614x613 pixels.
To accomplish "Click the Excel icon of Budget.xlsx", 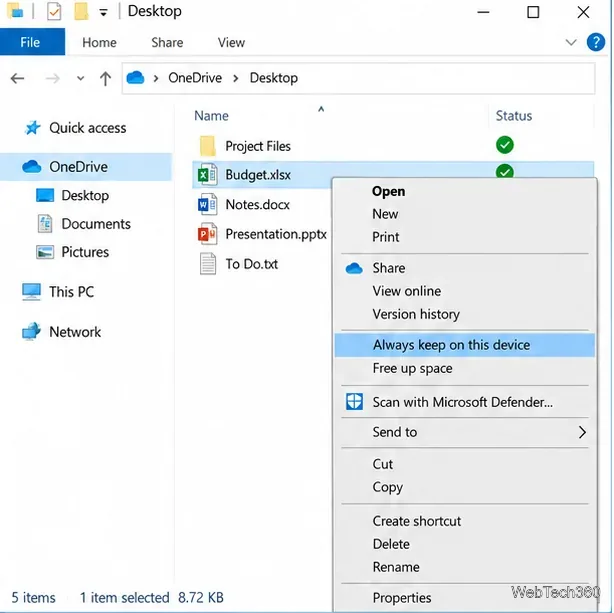I will tap(207, 175).
